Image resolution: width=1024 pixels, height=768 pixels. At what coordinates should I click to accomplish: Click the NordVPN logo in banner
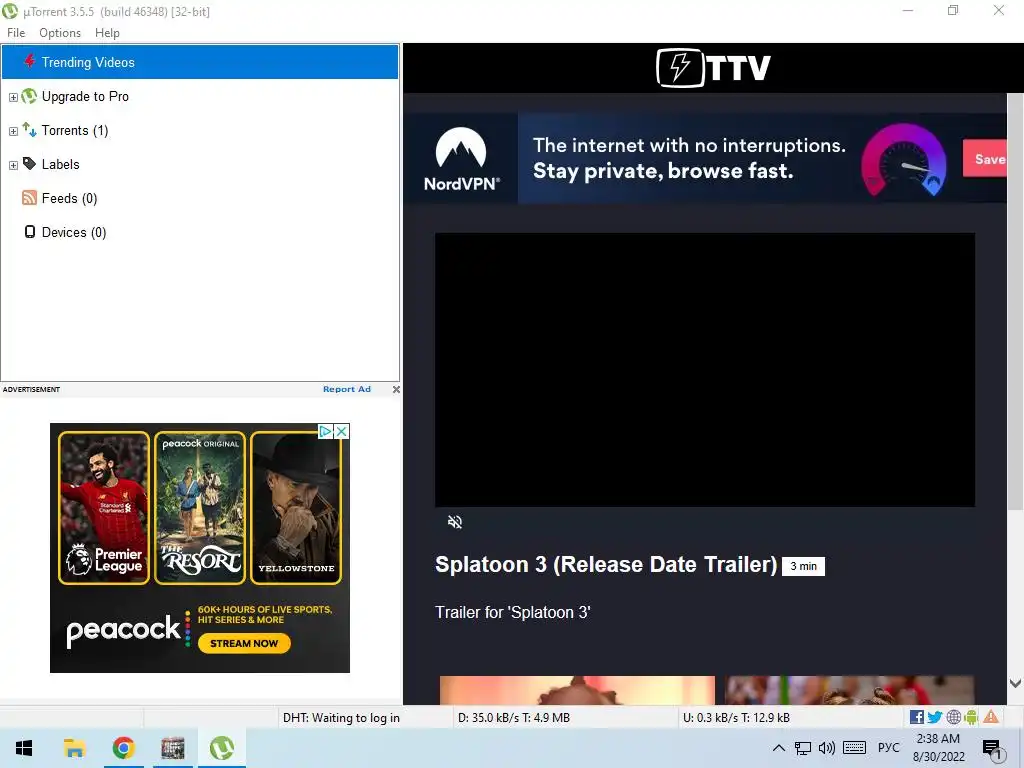[x=461, y=159]
